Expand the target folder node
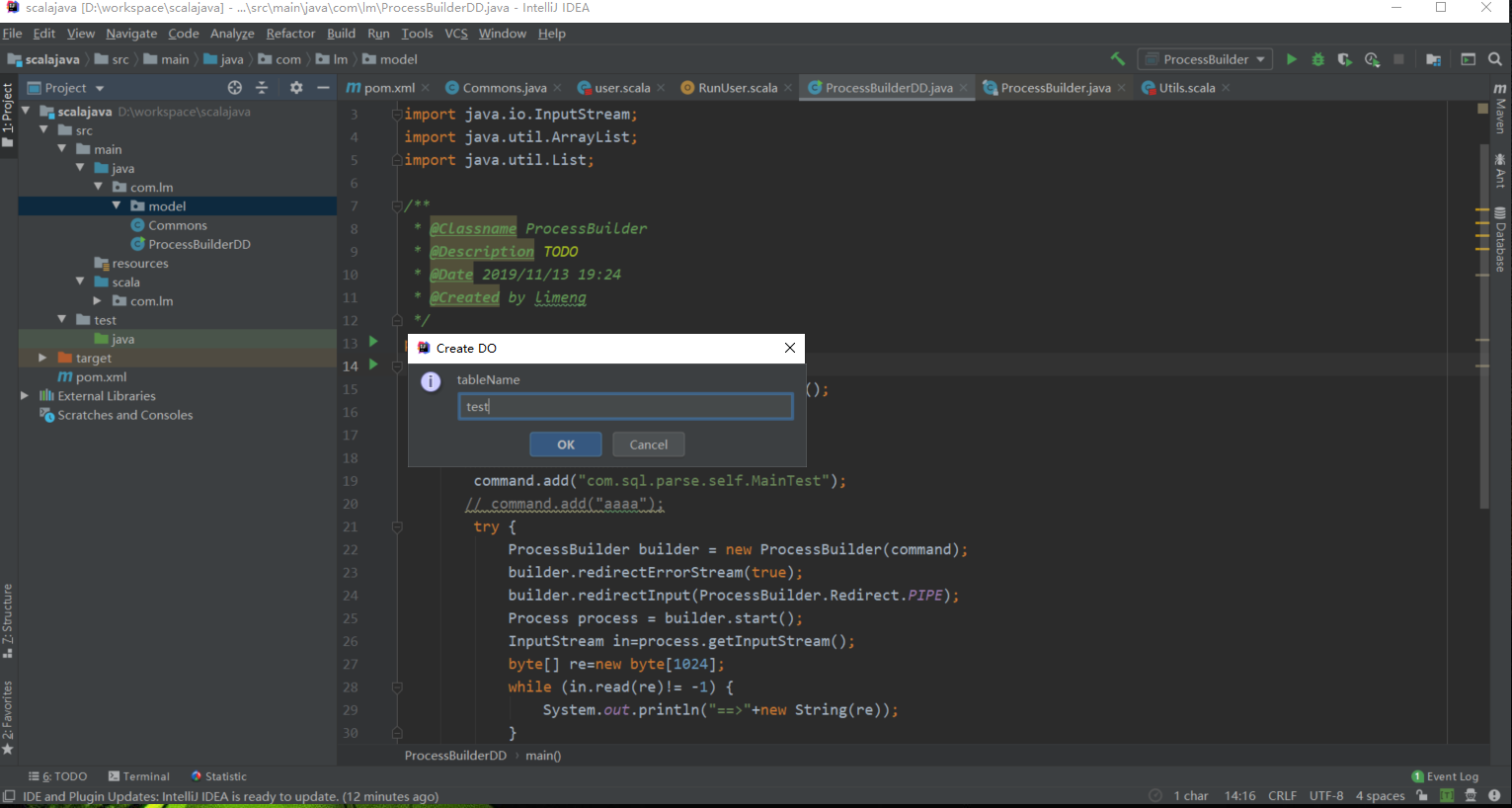The width and height of the screenshot is (1512, 808). (42, 358)
